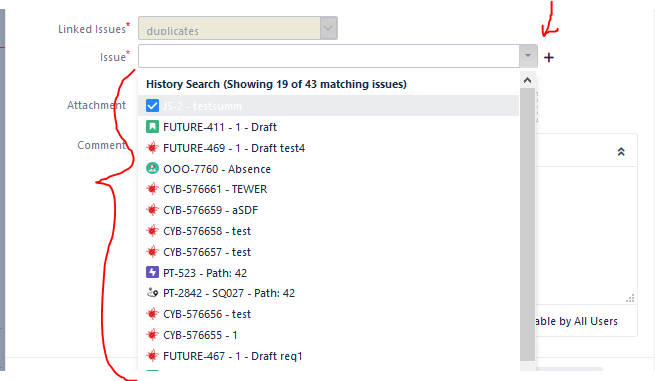
Task: Choose FUTURE-411 - 1 - Draft
Action: click(328, 127)
